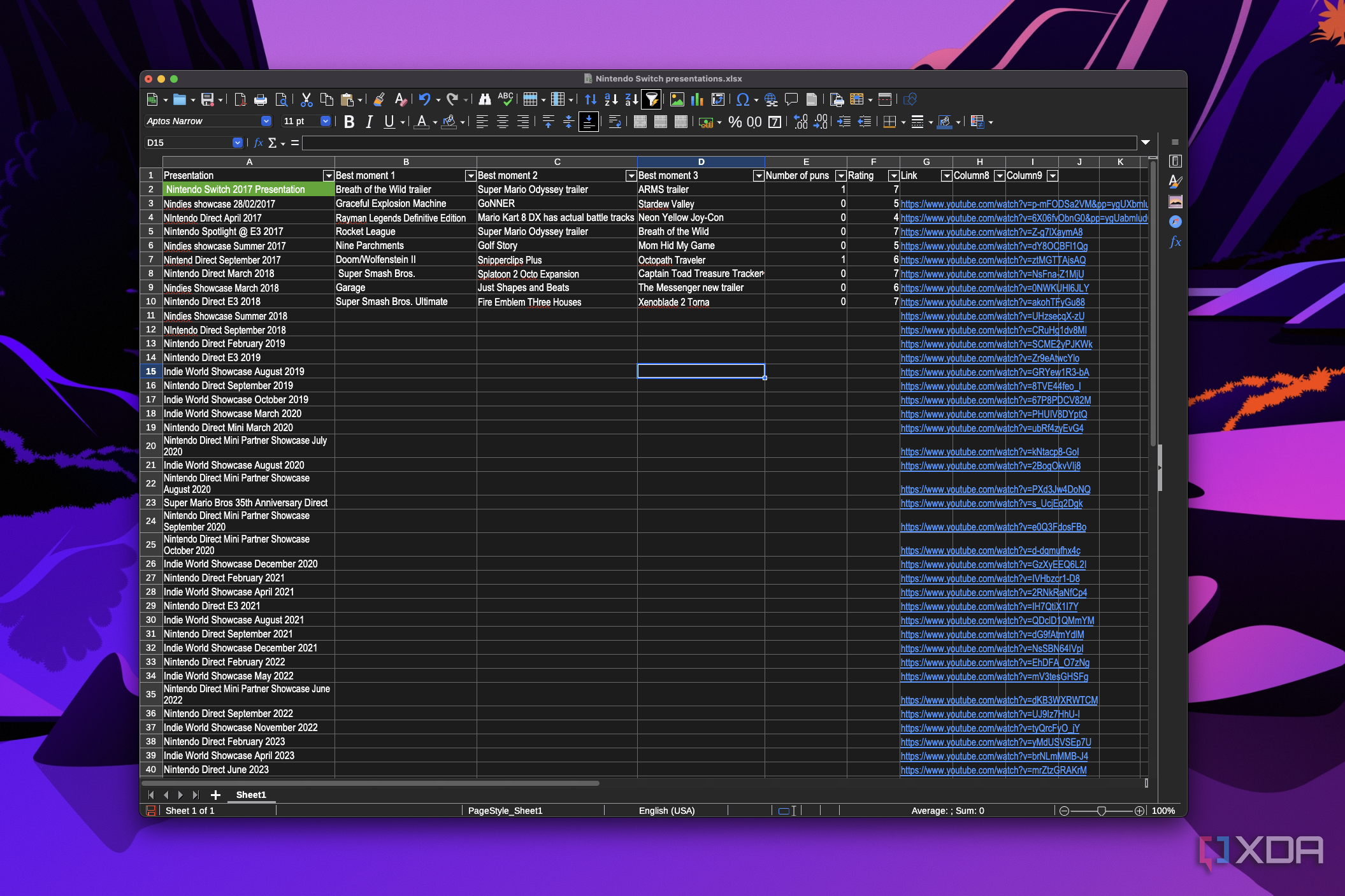This screenshot has width=1345, height=896.
Task: Add a new sheet with plus button
Action: tap(215, 795)
